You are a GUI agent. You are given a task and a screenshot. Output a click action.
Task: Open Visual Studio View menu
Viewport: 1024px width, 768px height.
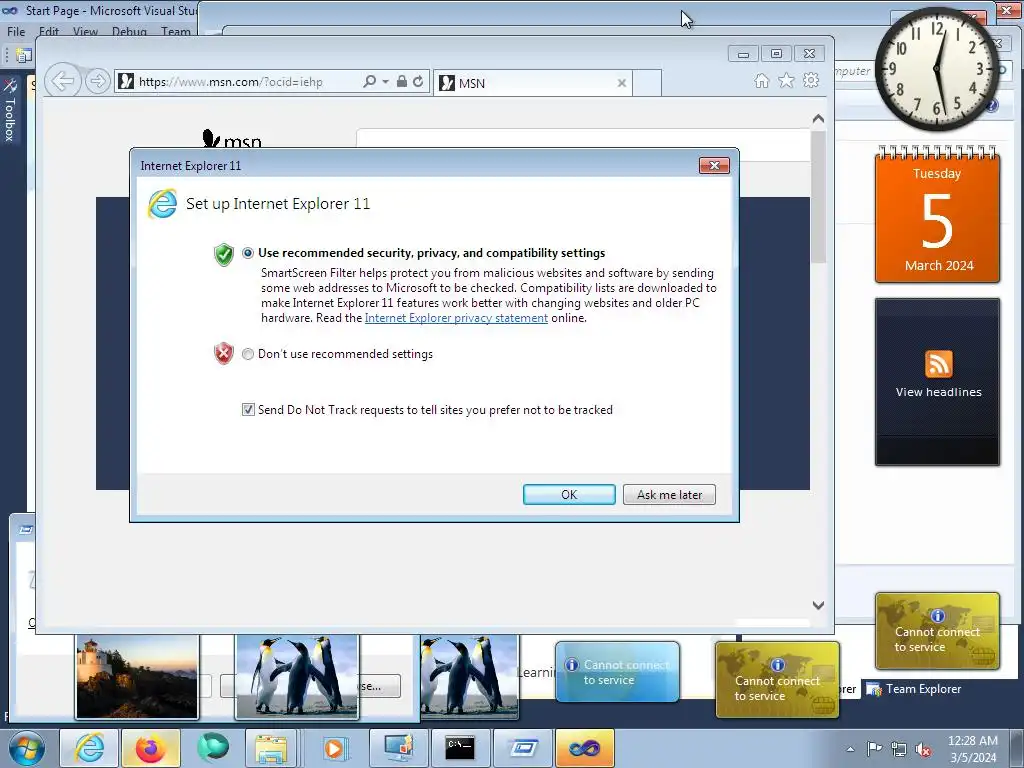[85, 31]
